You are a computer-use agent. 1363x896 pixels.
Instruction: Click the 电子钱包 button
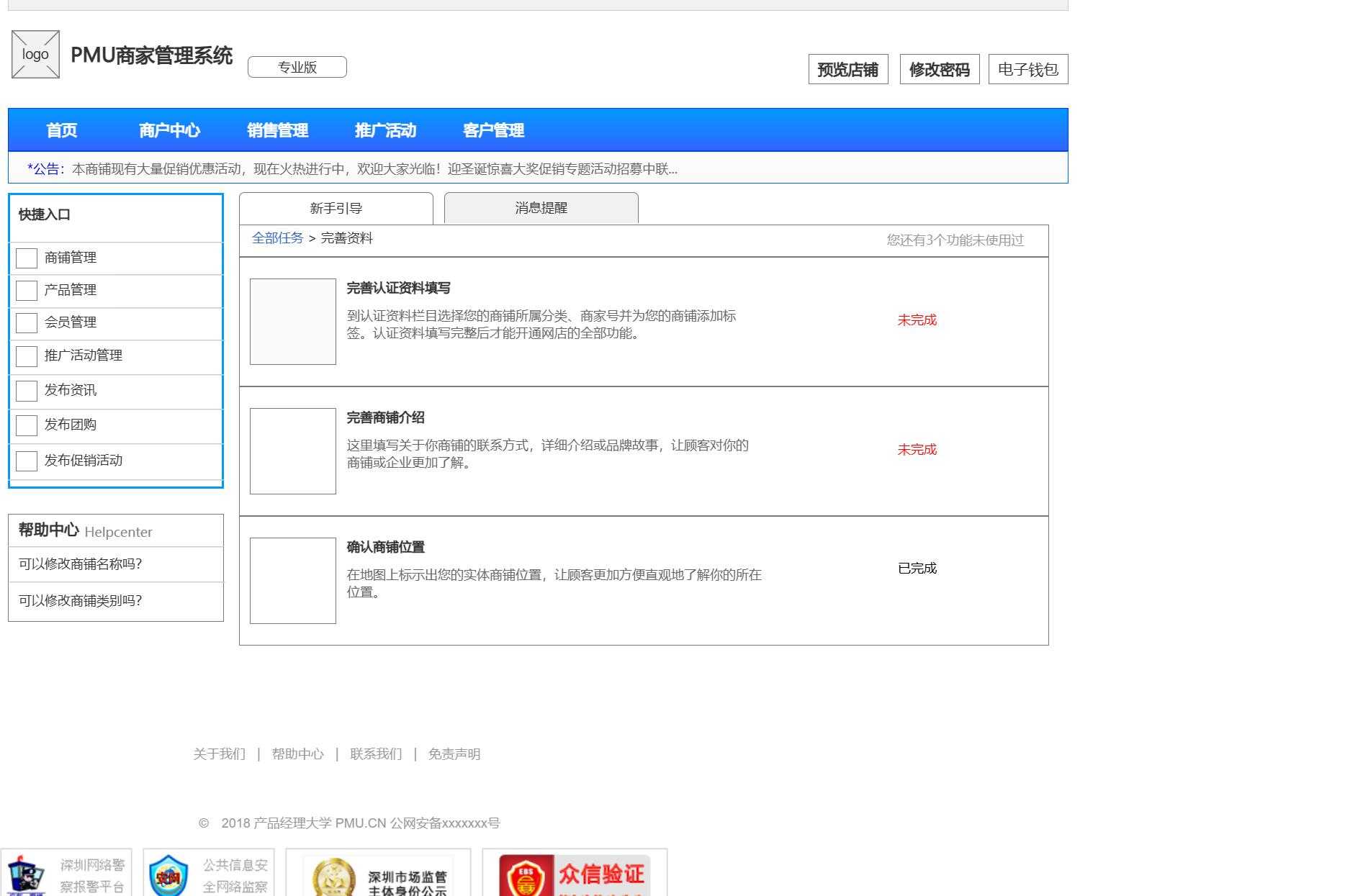[x=1027, y=69]
